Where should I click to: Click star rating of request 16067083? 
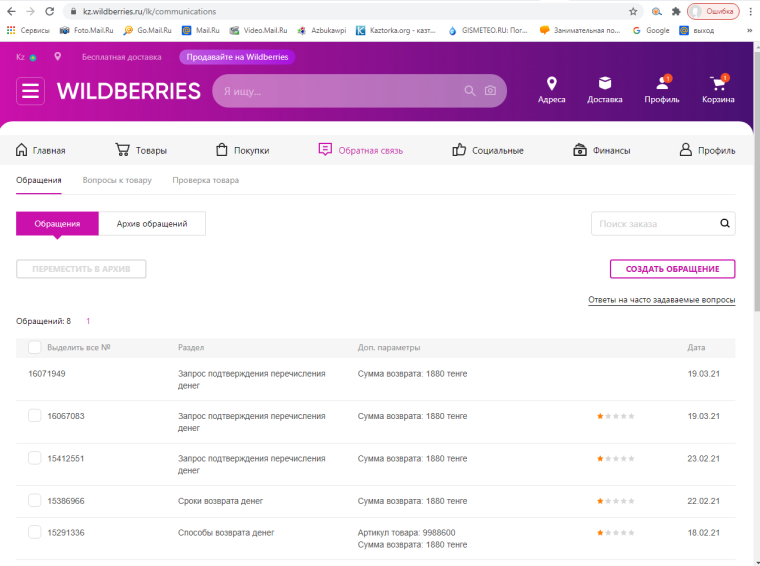616,416
